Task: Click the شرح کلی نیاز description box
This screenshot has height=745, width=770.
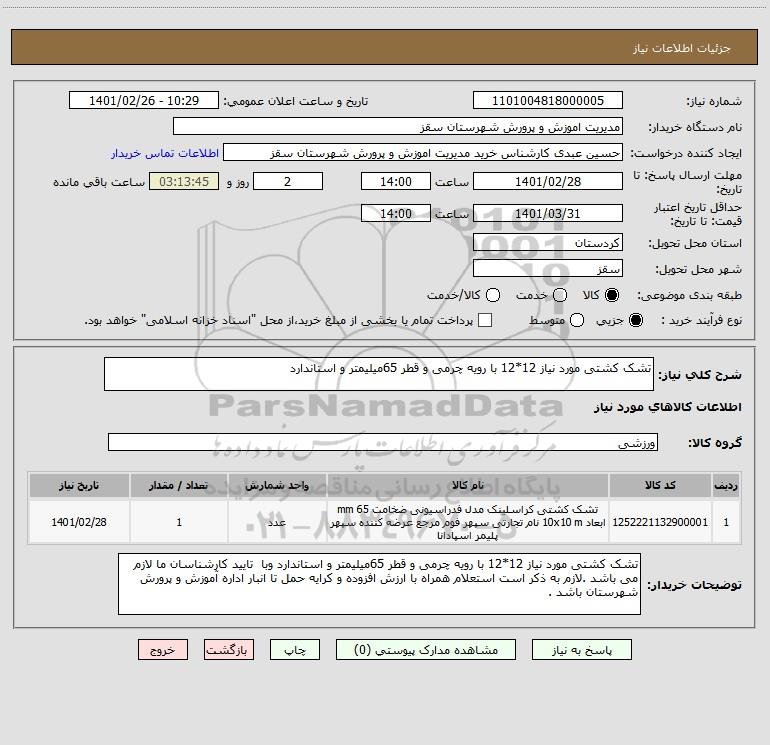Action: (379, 374)
